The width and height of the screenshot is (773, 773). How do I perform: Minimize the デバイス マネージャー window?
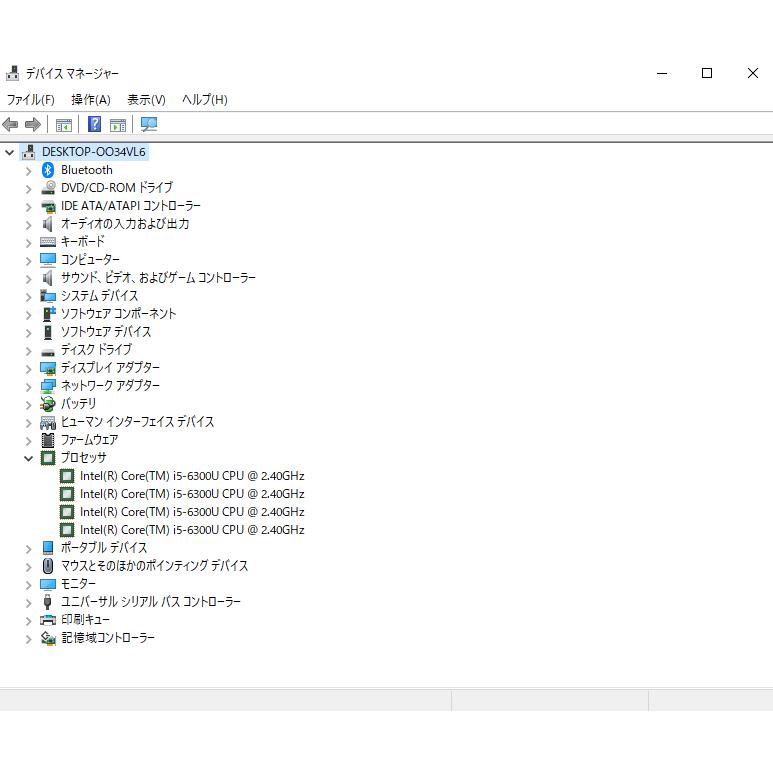click(x=662, y=73)
